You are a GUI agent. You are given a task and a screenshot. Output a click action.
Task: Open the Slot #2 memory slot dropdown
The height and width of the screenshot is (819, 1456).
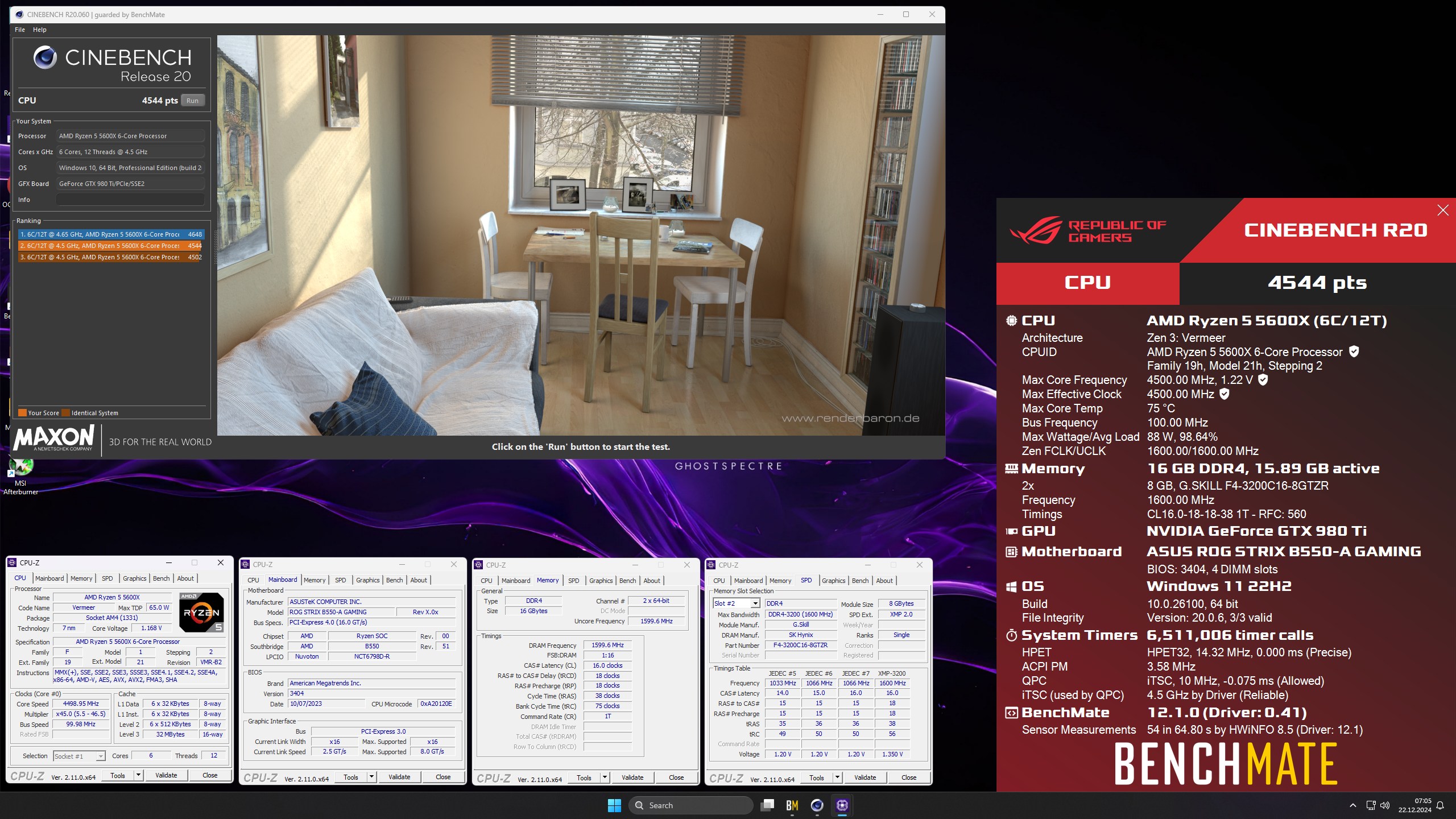(737, 603)
